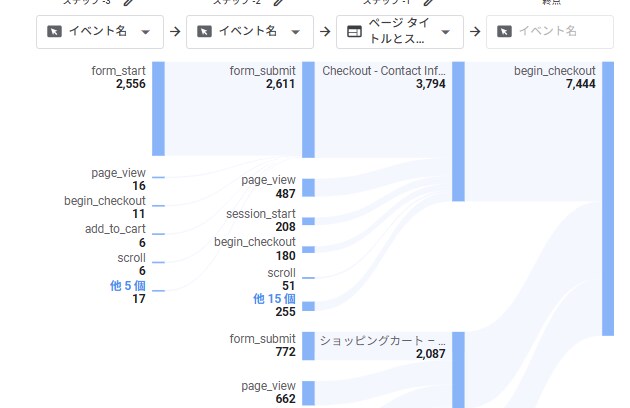Click value 17 under 他 5 個

[139, 299]
